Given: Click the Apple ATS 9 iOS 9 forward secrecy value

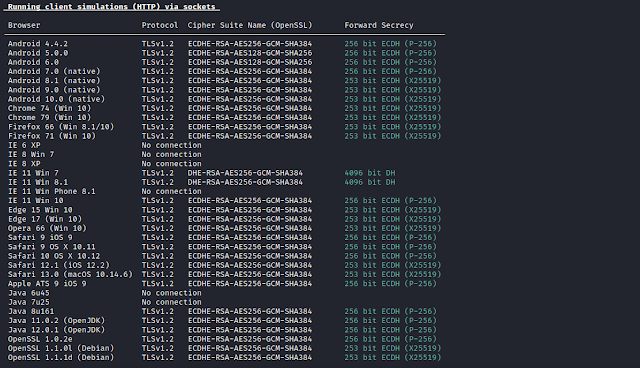Looking at the screenshot, I should click(391, 284).
